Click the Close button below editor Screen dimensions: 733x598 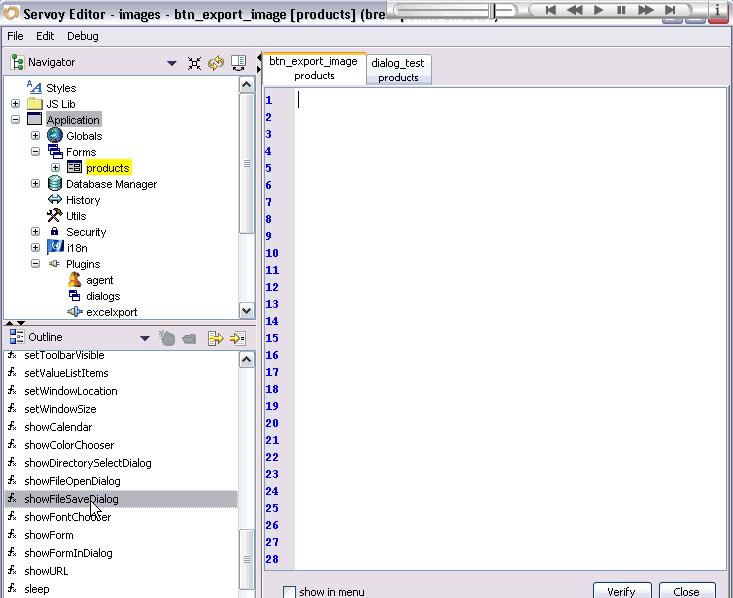686,591
